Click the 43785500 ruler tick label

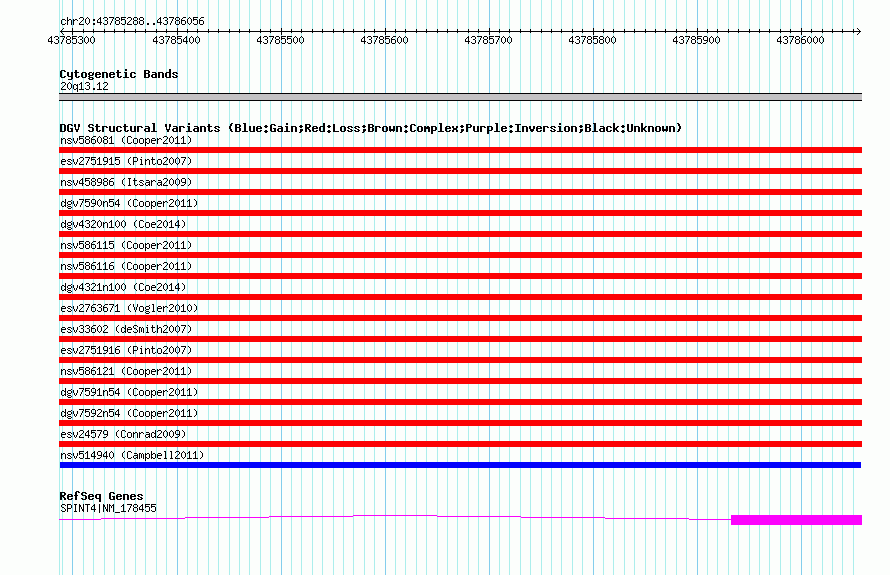click(280, 40)
